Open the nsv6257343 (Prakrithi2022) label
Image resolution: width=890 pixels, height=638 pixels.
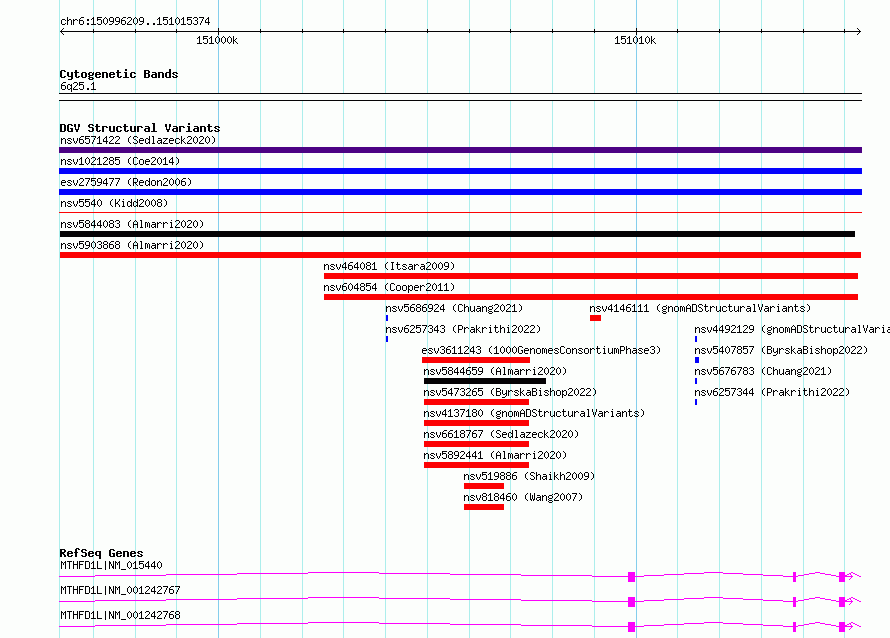pyautogui.click(x=463, y=329)
